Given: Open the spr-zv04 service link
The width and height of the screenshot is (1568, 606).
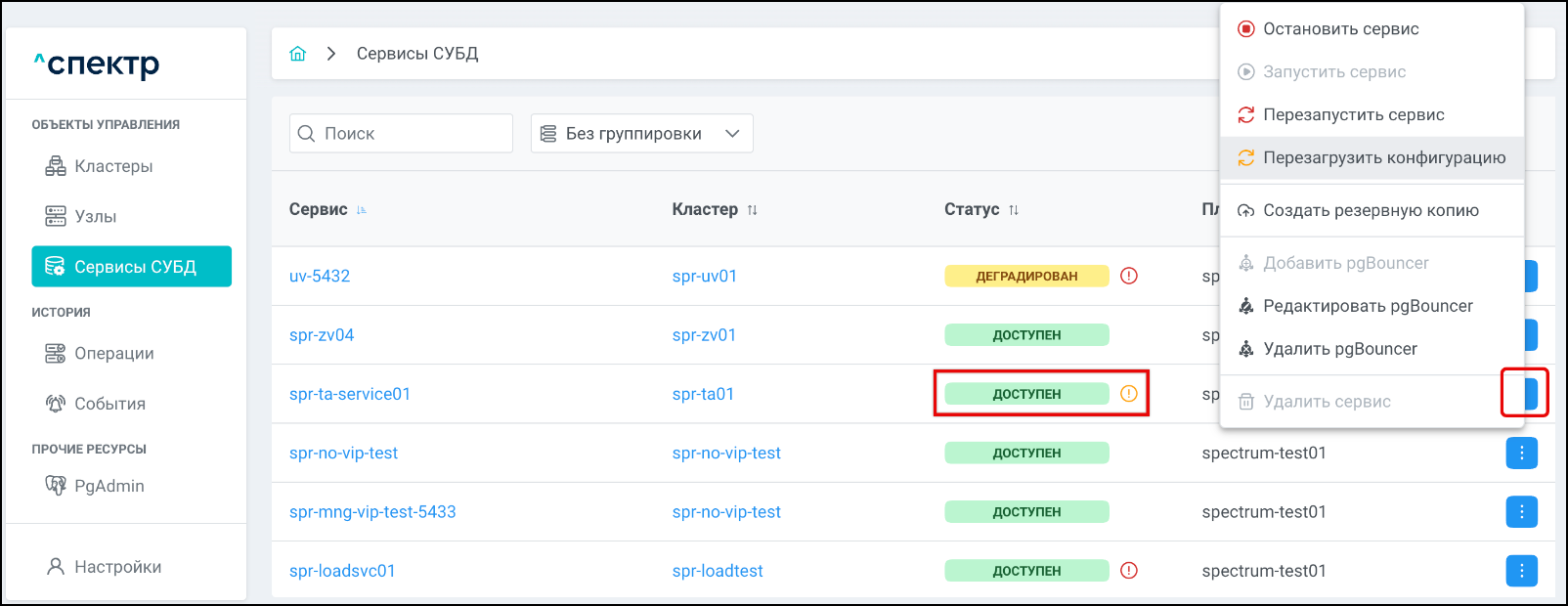Looking at the screenshot, I should click(x=322, y=335).
